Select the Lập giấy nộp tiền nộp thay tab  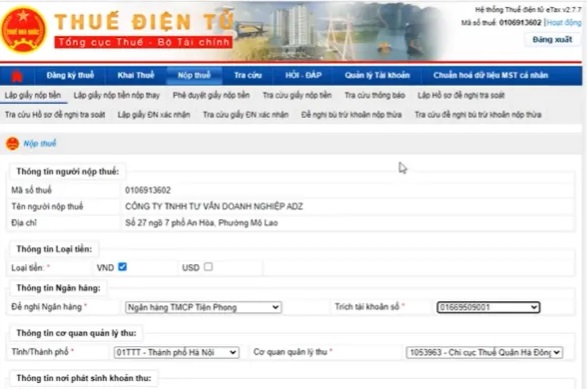click(x=117, y=95)
